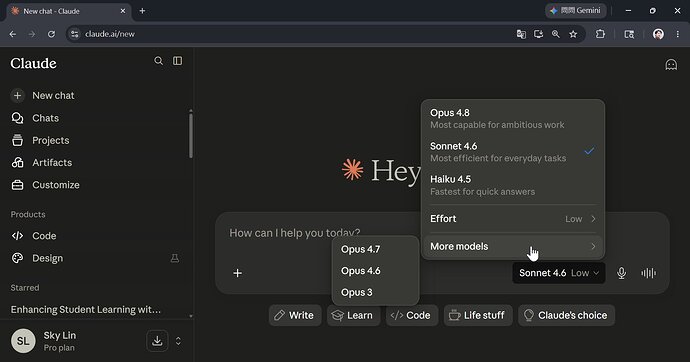Reload the page
Viewport: 690px width, 362px height.
[x=51, y=34]
